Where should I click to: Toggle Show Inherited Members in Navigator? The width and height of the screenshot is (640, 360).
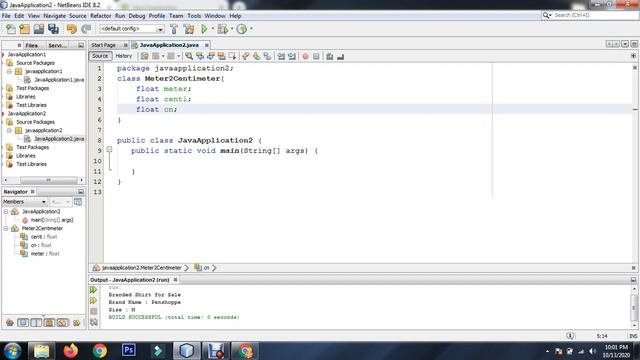coord(10,323)
